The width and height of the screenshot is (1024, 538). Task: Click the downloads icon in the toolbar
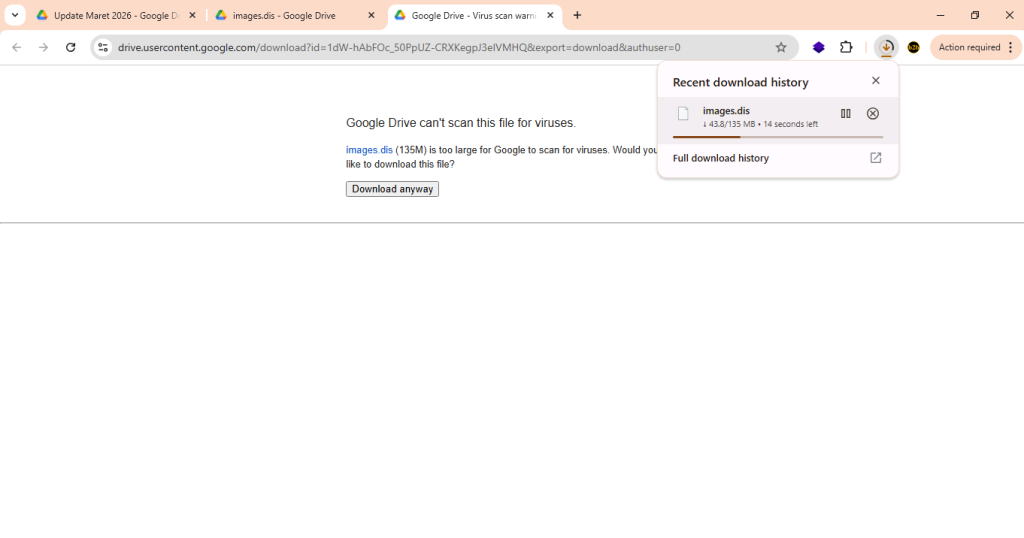click(x=886, y=47)
